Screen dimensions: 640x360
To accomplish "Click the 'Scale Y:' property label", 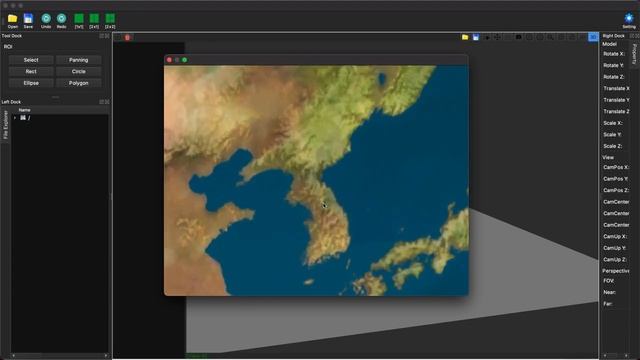I will [613, 134].
